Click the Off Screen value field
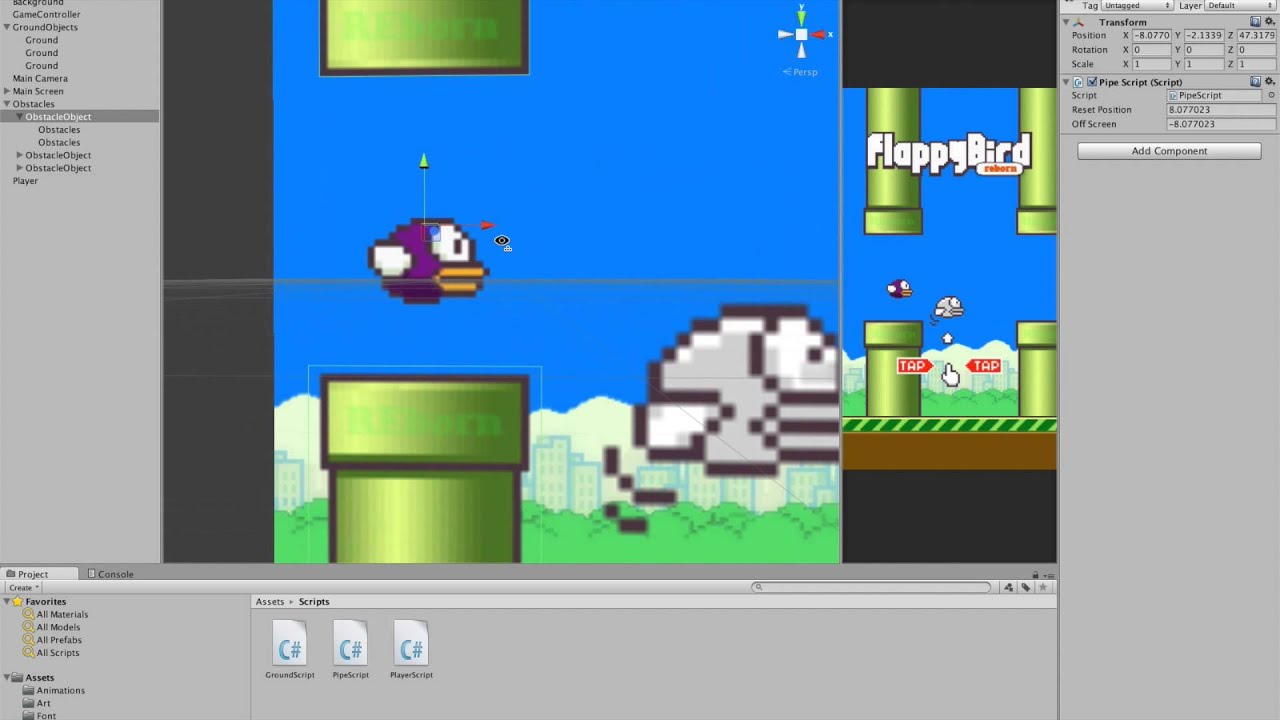1280x720 pixels. pos(1221,124)
